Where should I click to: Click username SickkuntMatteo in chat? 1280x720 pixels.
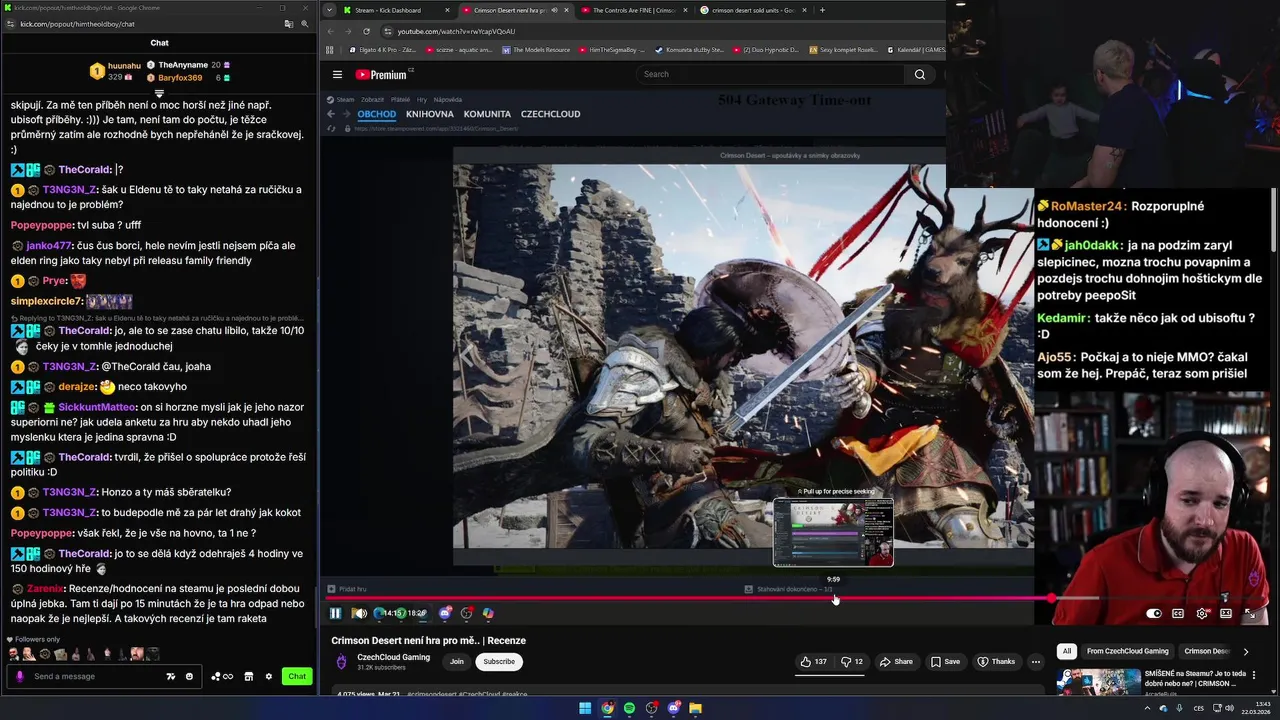[96, 407]
